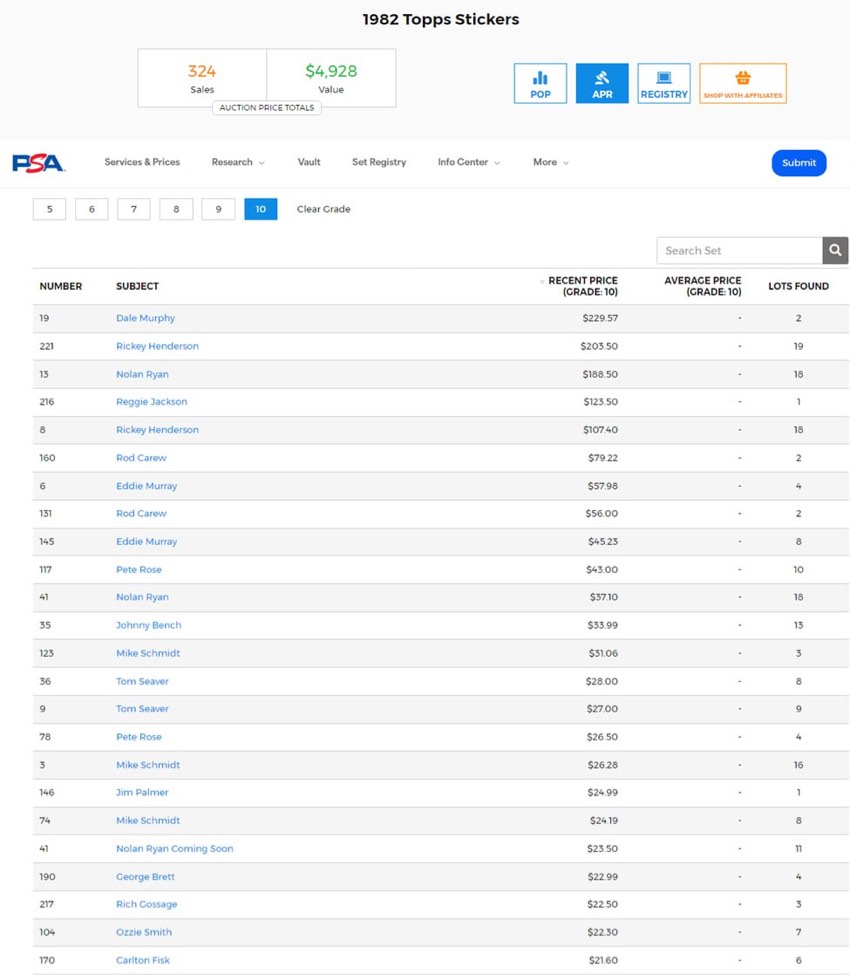Click the $188.50 recent price

click(600, 374)
